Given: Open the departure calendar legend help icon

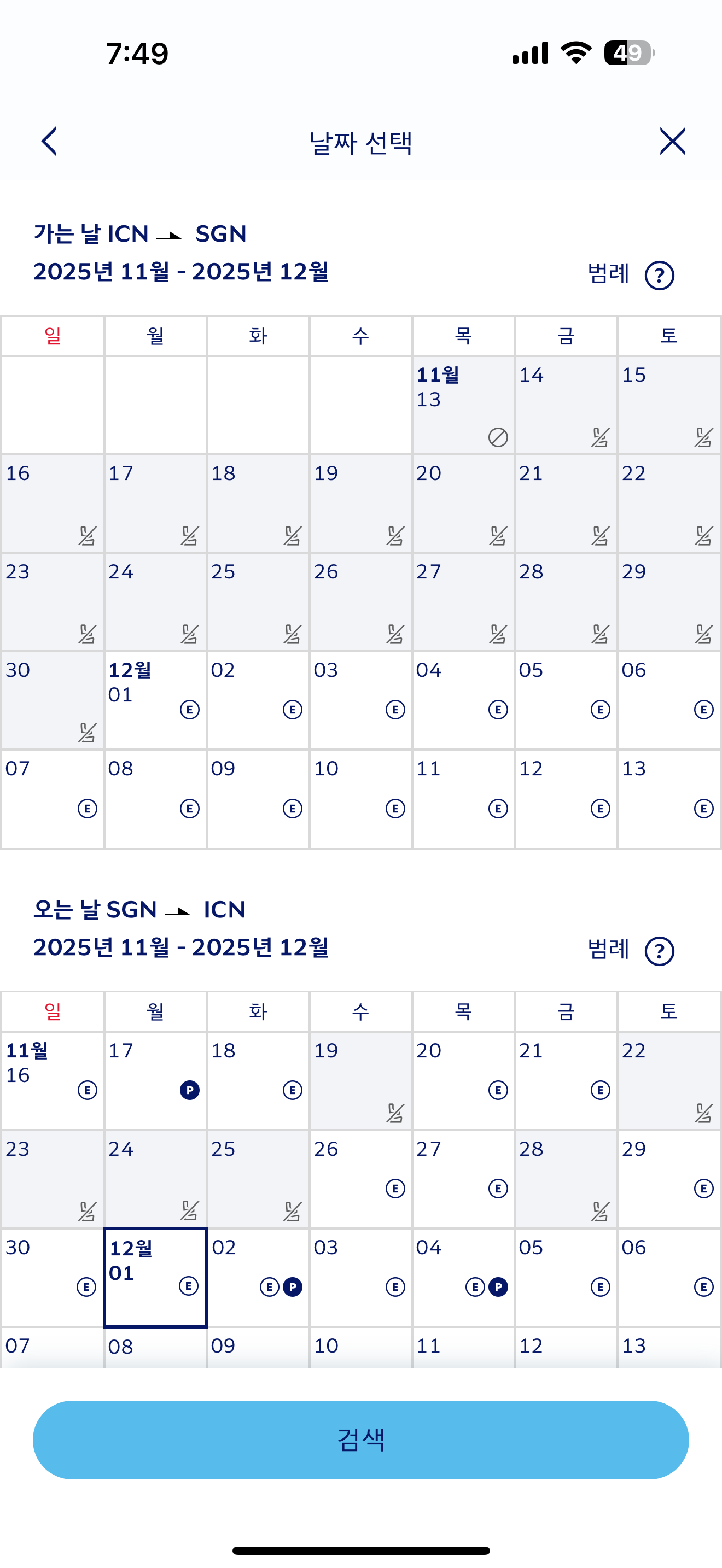Looking at the screenshot, I should click(x=659, y=275).
